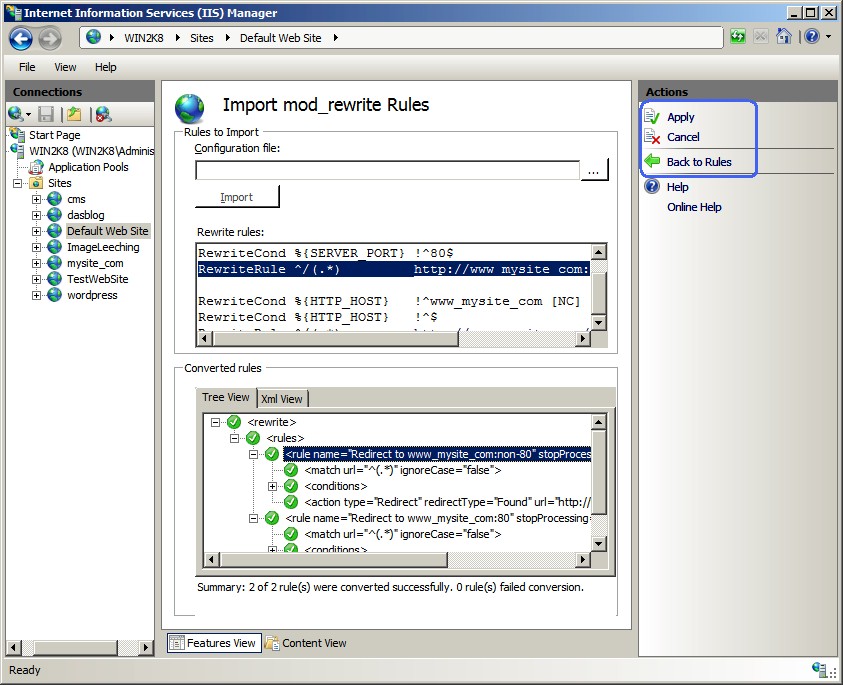Click the converted rules vertical scrollbar up arrow
The width and height of the screenshot is (843, 685).
point(598,422)
